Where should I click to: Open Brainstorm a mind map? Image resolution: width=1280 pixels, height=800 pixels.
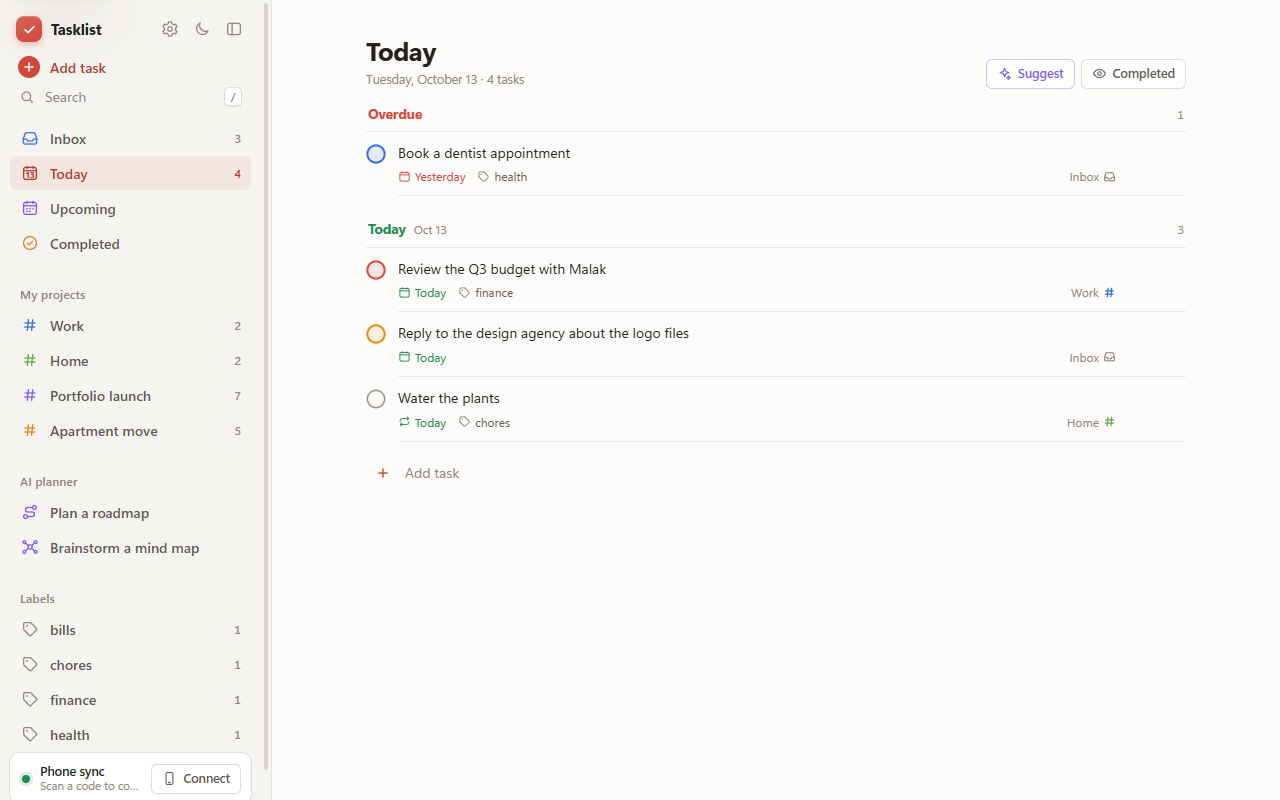click(130, 548)
